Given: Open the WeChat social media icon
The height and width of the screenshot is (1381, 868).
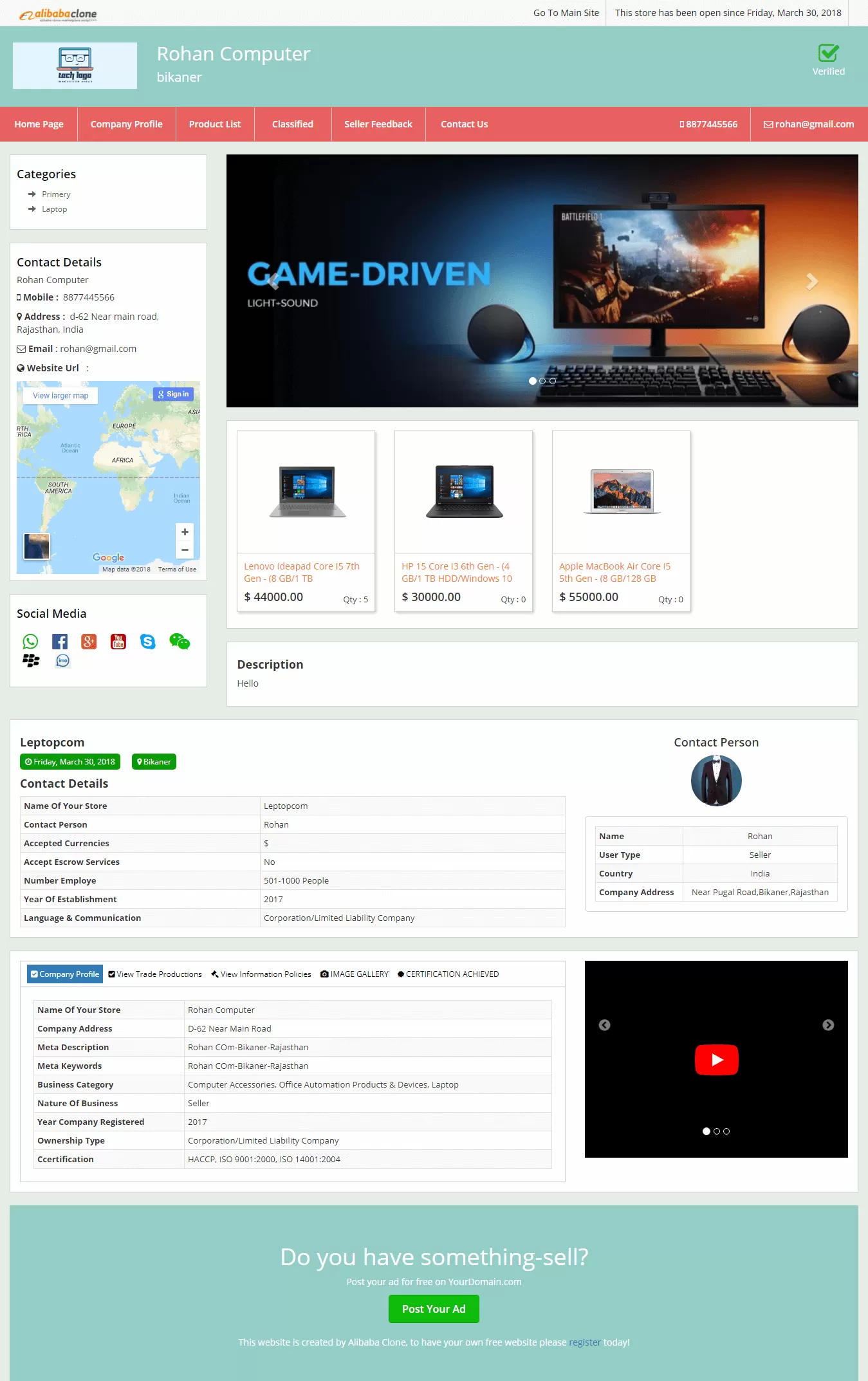Looking at the screenshot, I should (180, 642).
